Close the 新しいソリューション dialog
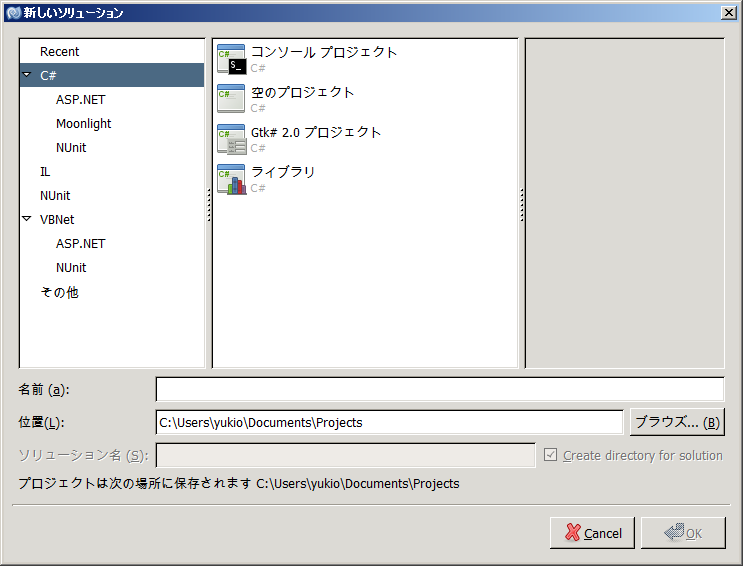743x566 pixels. point(729,12)
